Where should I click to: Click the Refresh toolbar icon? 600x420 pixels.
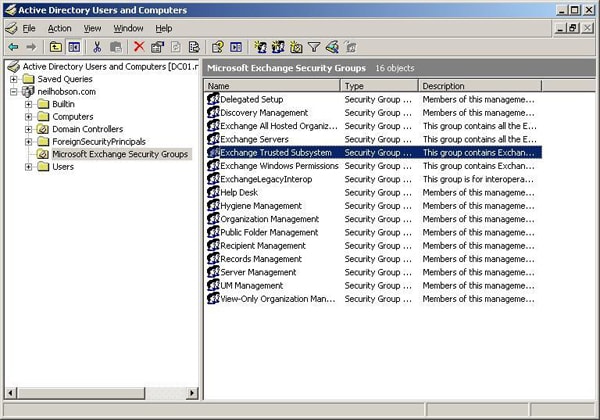coord(176,47)
